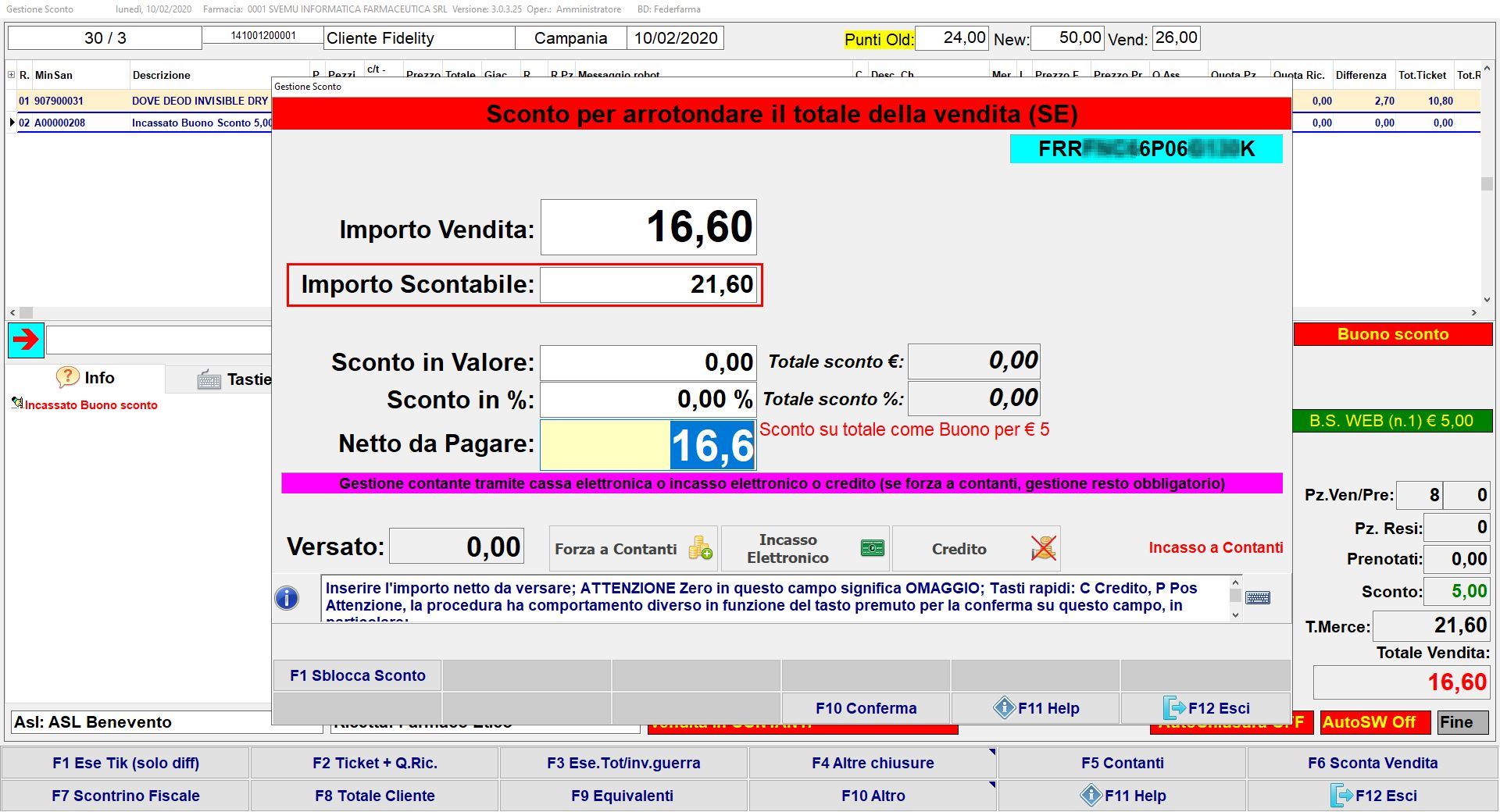Click the red arrow icon beside input
The image size is (1500, 812).
coord(26,340)
